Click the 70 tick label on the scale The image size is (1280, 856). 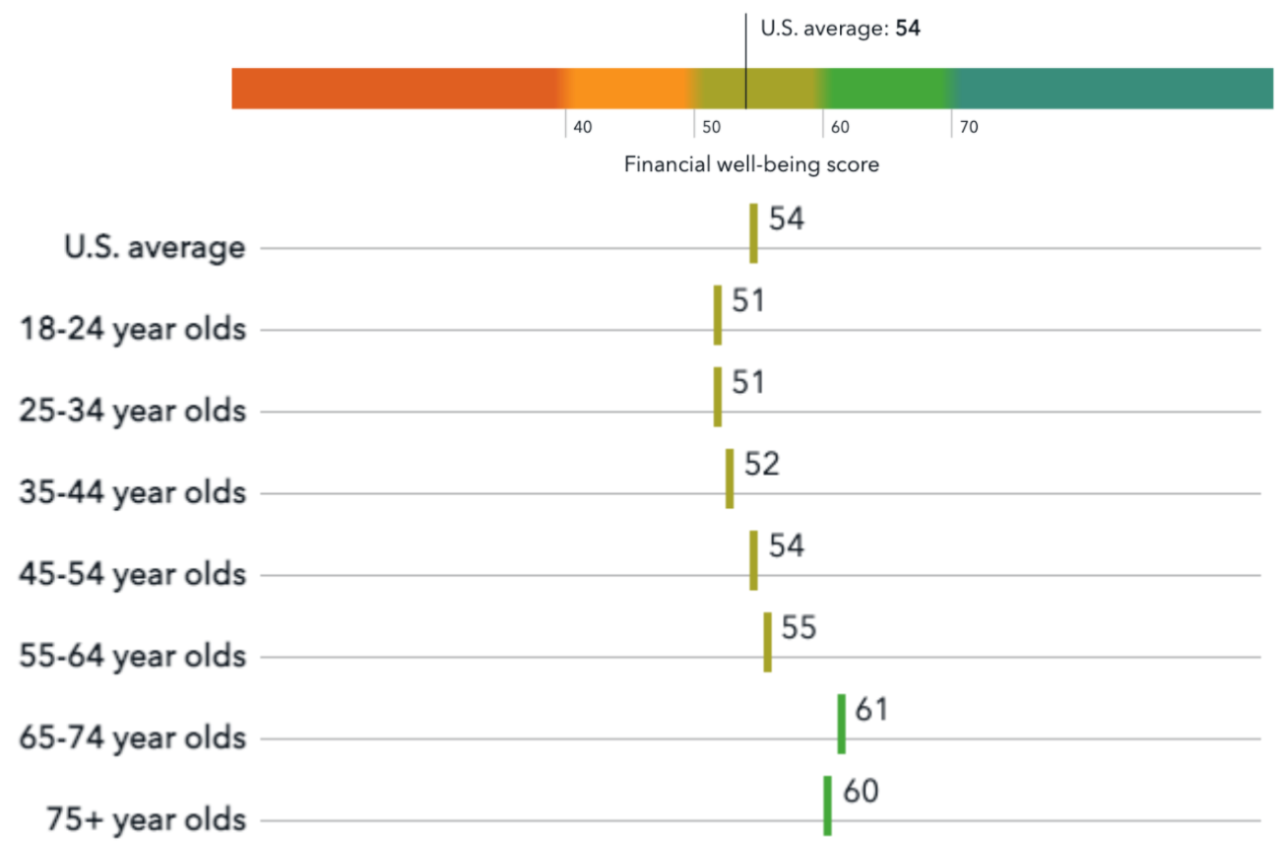[x=969, y=127]
